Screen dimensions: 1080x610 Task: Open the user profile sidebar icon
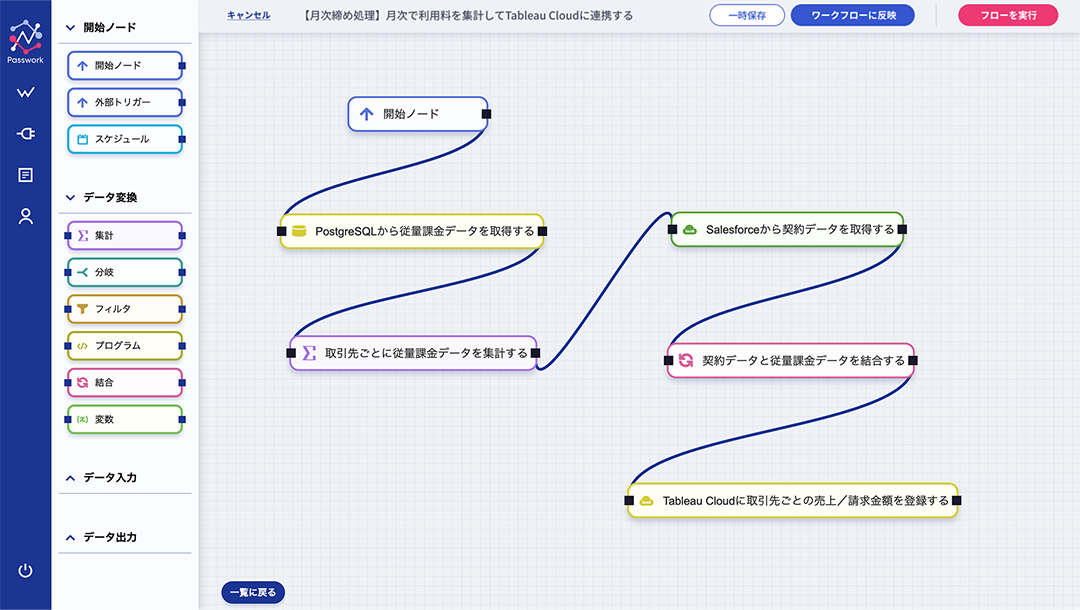coord(25,216)
